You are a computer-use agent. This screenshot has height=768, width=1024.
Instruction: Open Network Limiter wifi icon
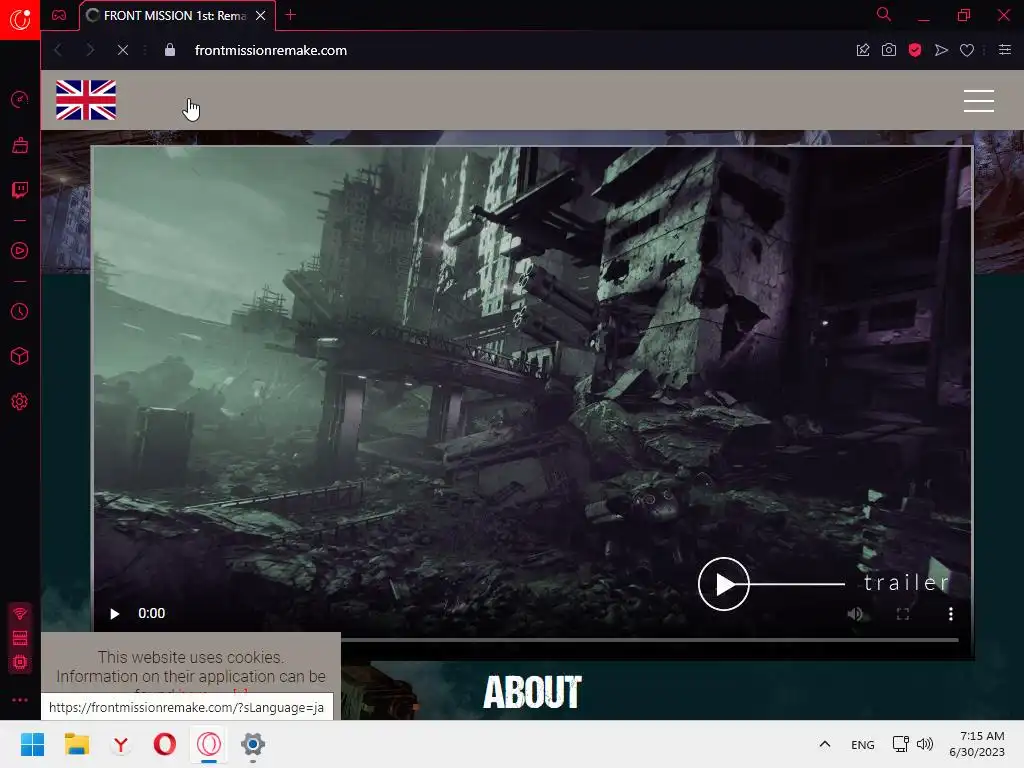tap(20, 613)
